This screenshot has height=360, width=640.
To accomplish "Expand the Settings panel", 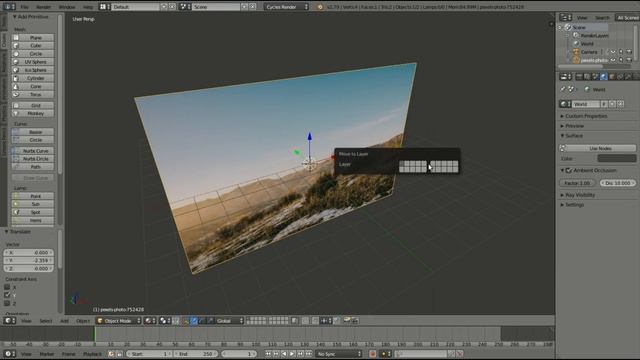I will (572, 205).
